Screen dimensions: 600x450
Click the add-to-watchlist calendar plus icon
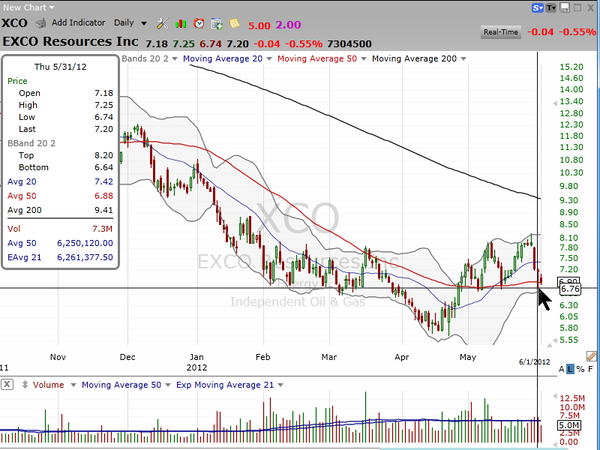click(x=217, y=24)
